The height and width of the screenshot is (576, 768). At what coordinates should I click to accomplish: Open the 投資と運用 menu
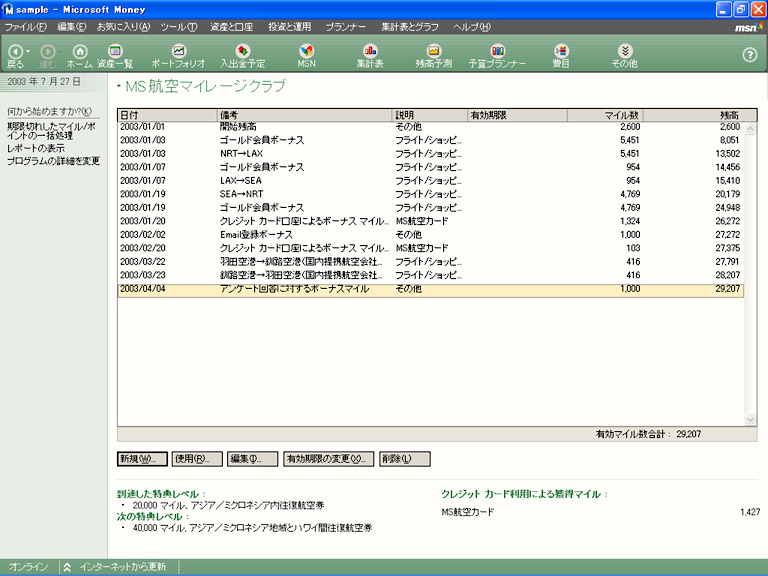289,27
